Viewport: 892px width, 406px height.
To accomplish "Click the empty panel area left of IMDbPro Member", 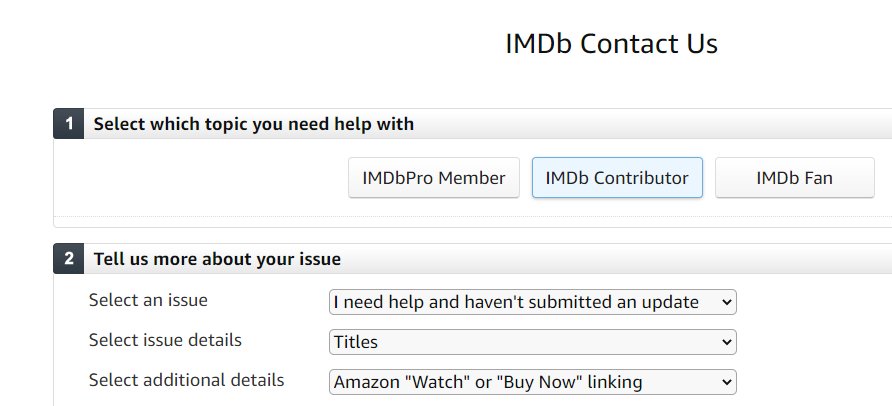I will click(x=200, y=178).
